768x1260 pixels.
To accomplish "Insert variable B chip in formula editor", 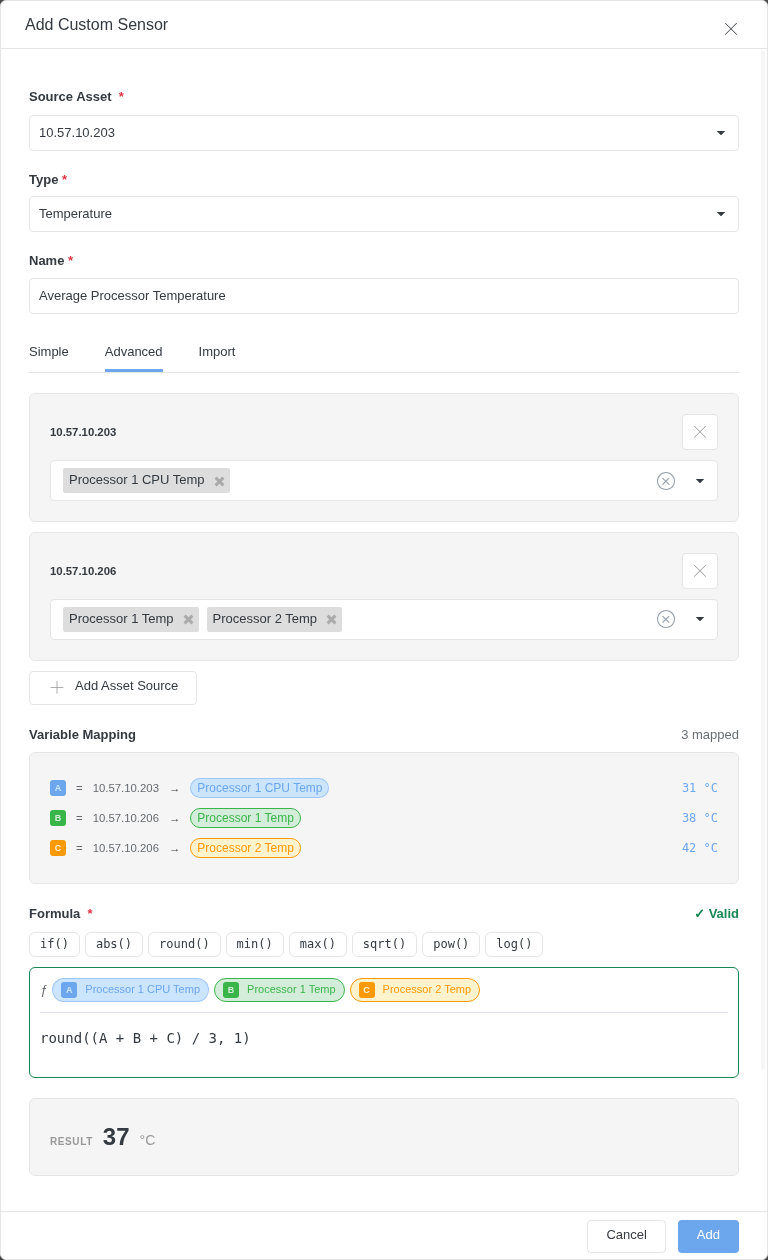I will 279,990.
